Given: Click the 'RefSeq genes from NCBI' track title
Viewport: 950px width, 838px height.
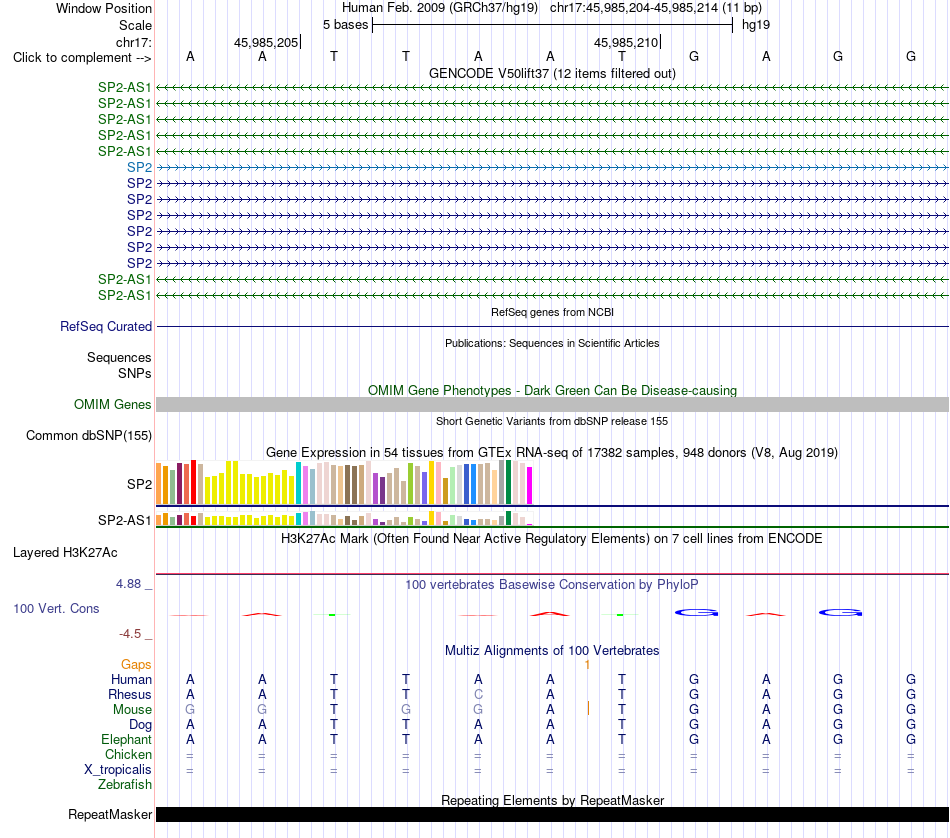Looking at the screenshot, I should click(x=552, y=312).
